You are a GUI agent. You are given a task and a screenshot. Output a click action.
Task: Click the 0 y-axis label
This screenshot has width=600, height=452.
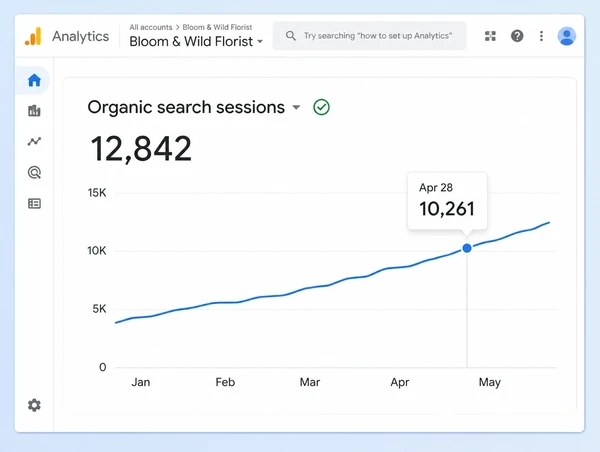103,367
